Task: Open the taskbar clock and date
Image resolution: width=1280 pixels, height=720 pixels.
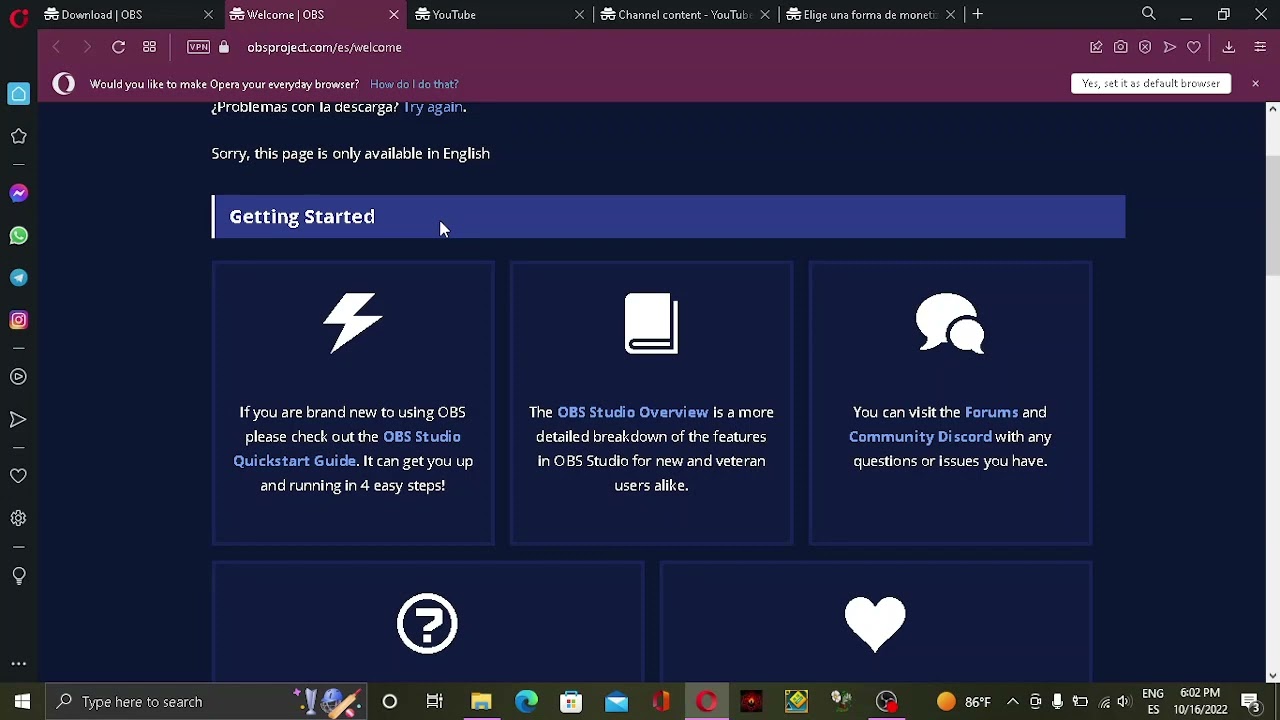Action: [1200, 701]
